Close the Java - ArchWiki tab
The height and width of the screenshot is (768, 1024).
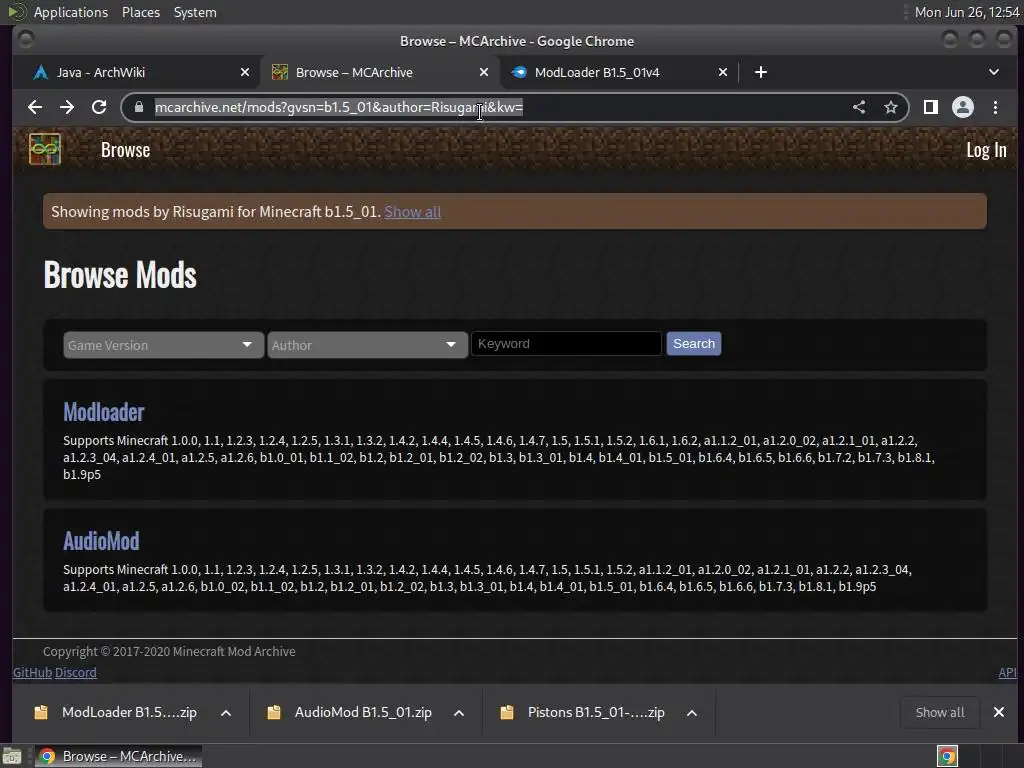pyautogui.click(x=245, y=72)
